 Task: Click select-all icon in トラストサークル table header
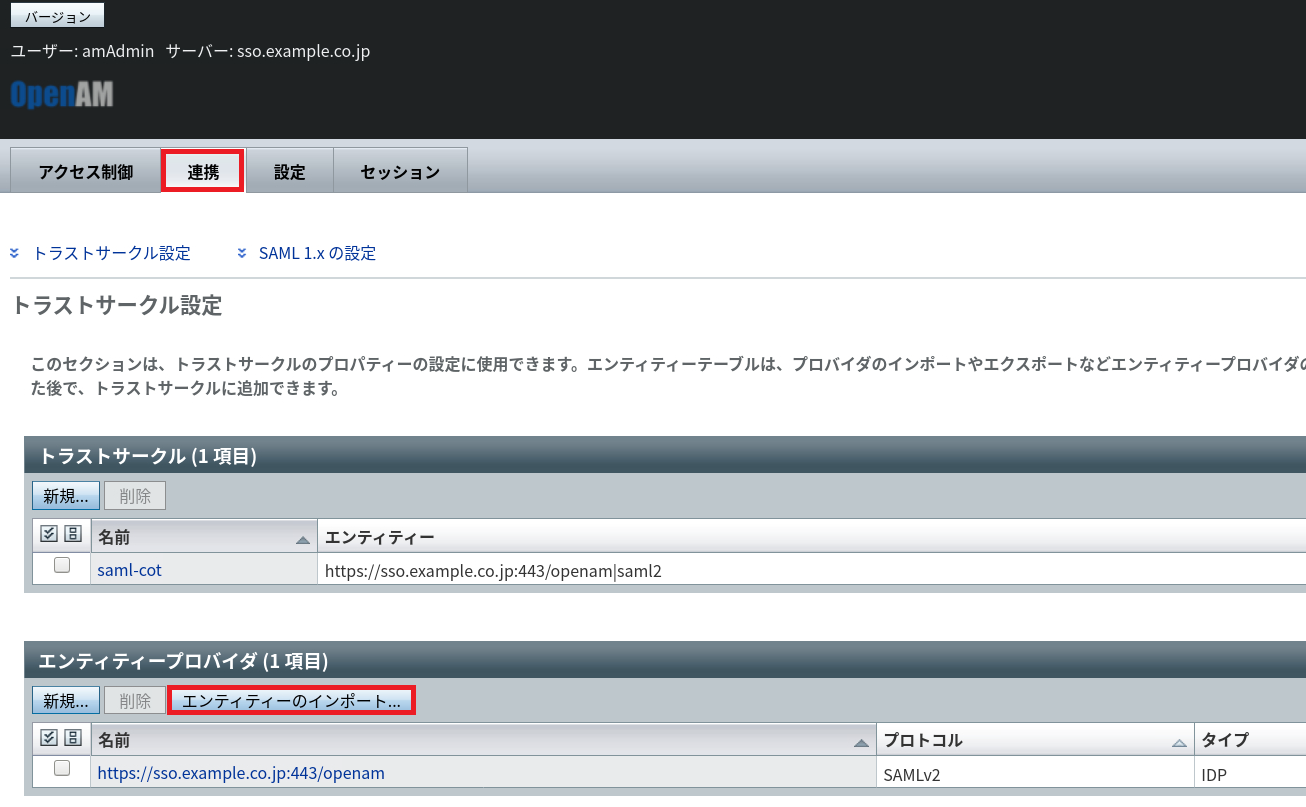click(x=49, y=534)
